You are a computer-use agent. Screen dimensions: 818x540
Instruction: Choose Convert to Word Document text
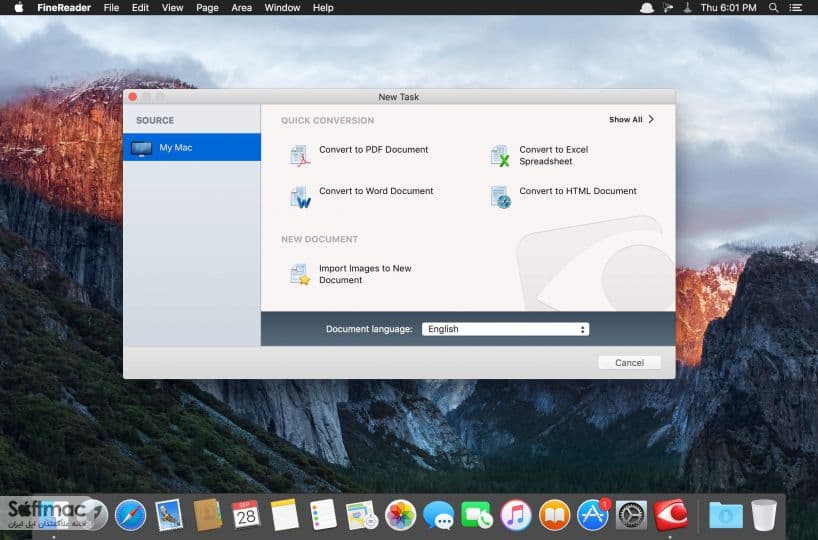coord(376,191)
